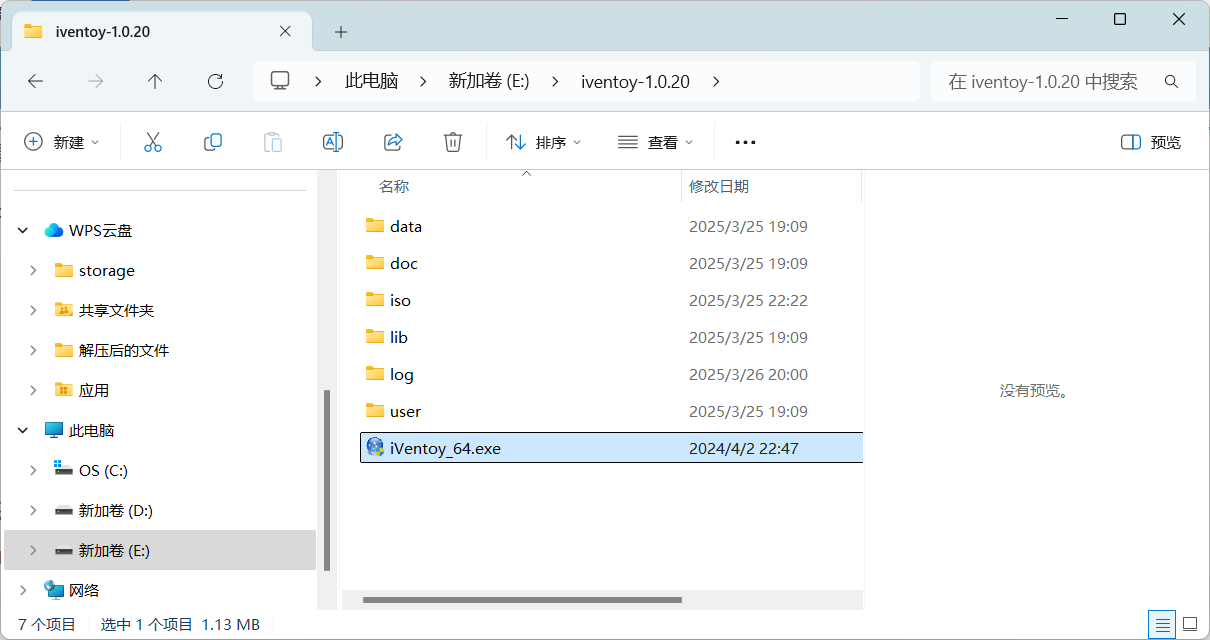The height and width of the screenshot is (640, 1210).
Task: Open the 查看 view dropdown
Action: click(656, 142)
